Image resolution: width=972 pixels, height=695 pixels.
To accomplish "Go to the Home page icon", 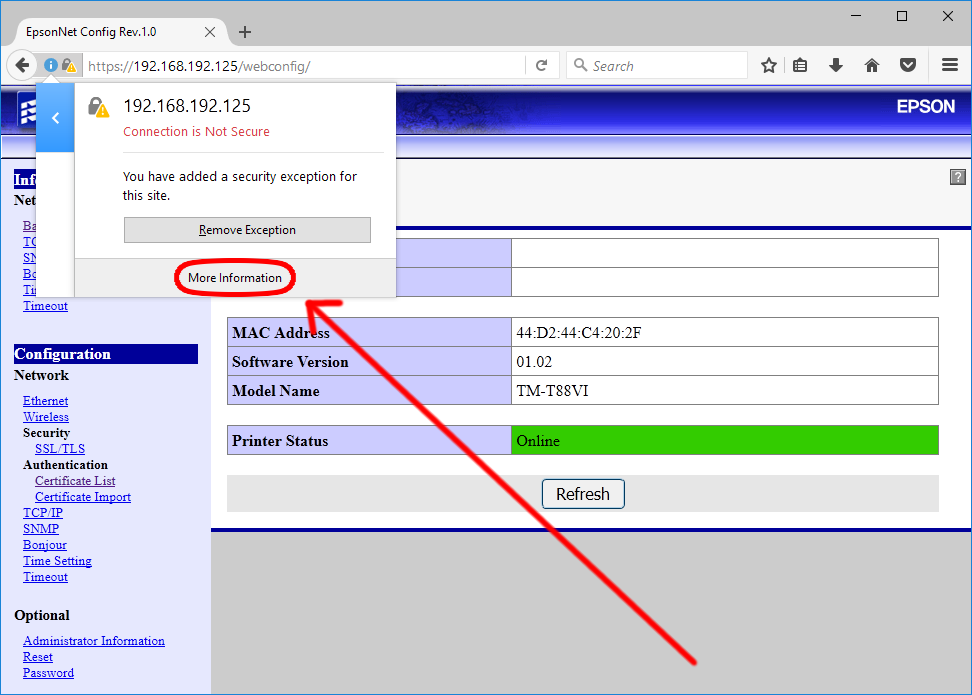I will tap(871, 66).
